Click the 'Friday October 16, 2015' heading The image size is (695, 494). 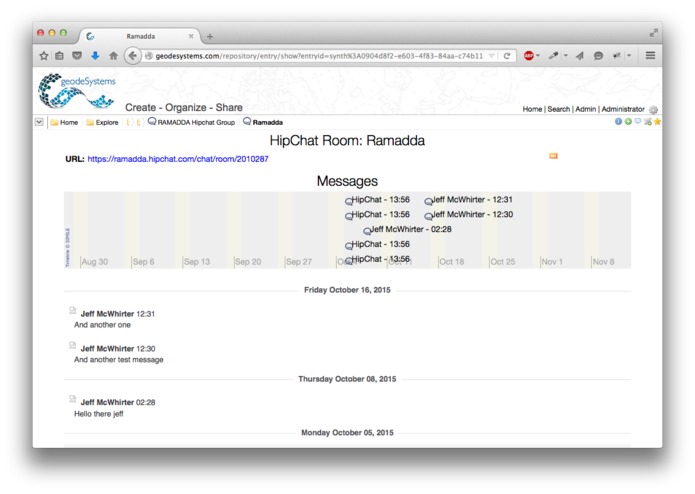click(x=347, y=290)
